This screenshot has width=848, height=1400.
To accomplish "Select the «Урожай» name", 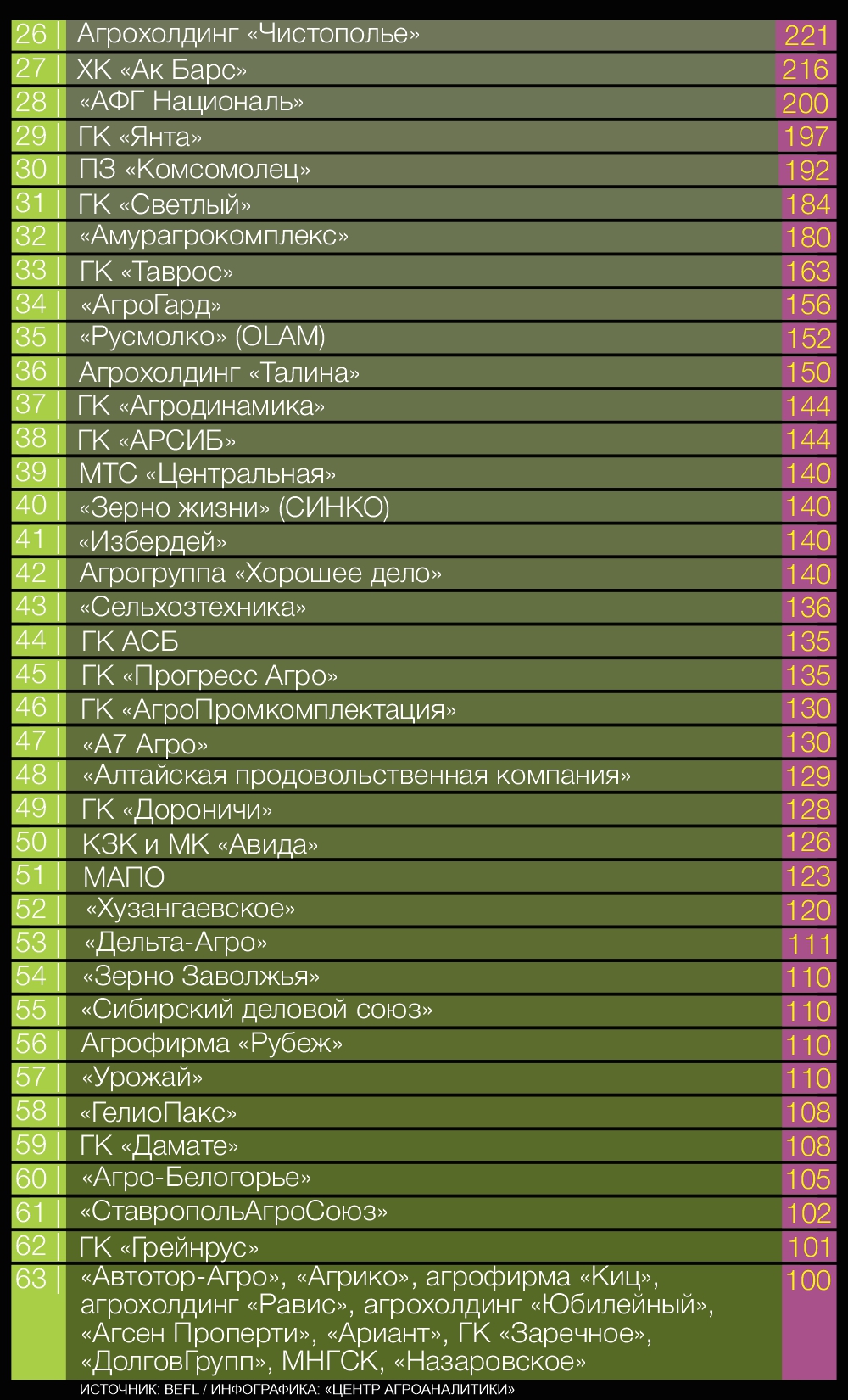I will click(142, 1078).
